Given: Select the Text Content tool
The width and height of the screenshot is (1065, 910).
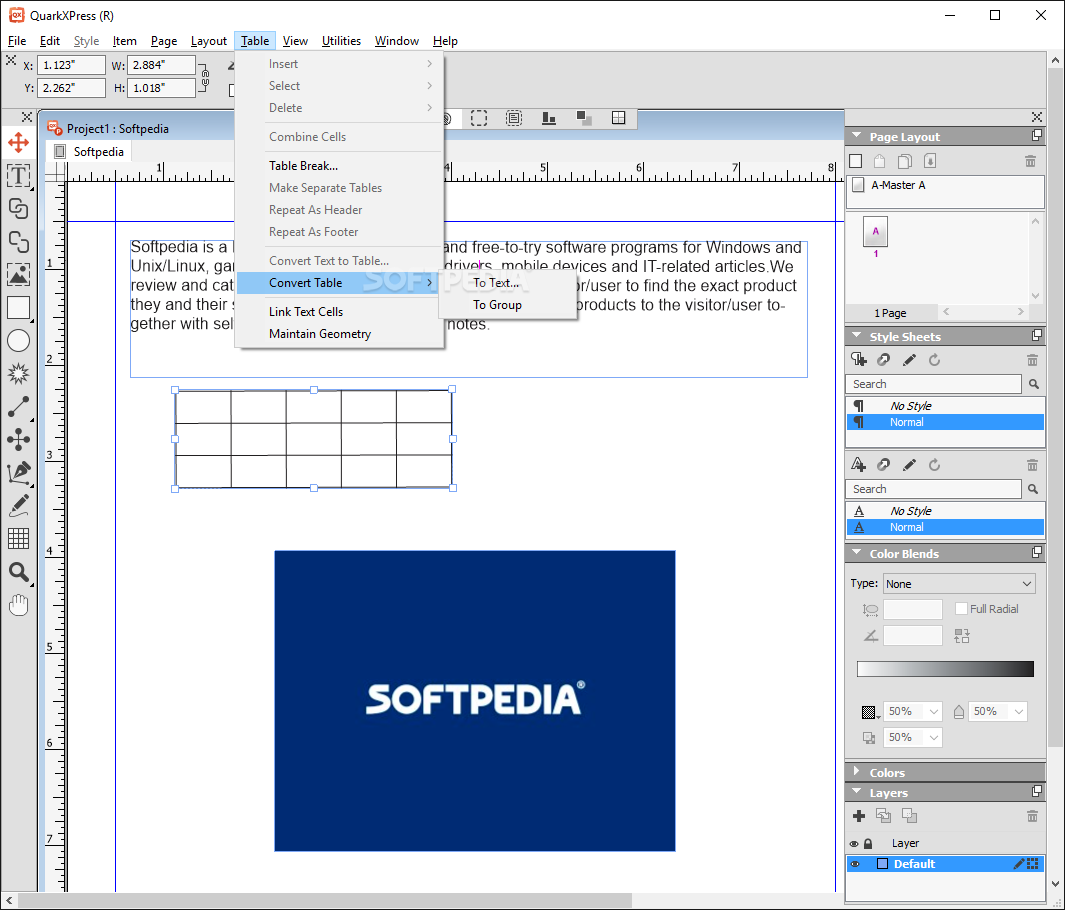Looking at the screenshot, I should tap(18, 176).
